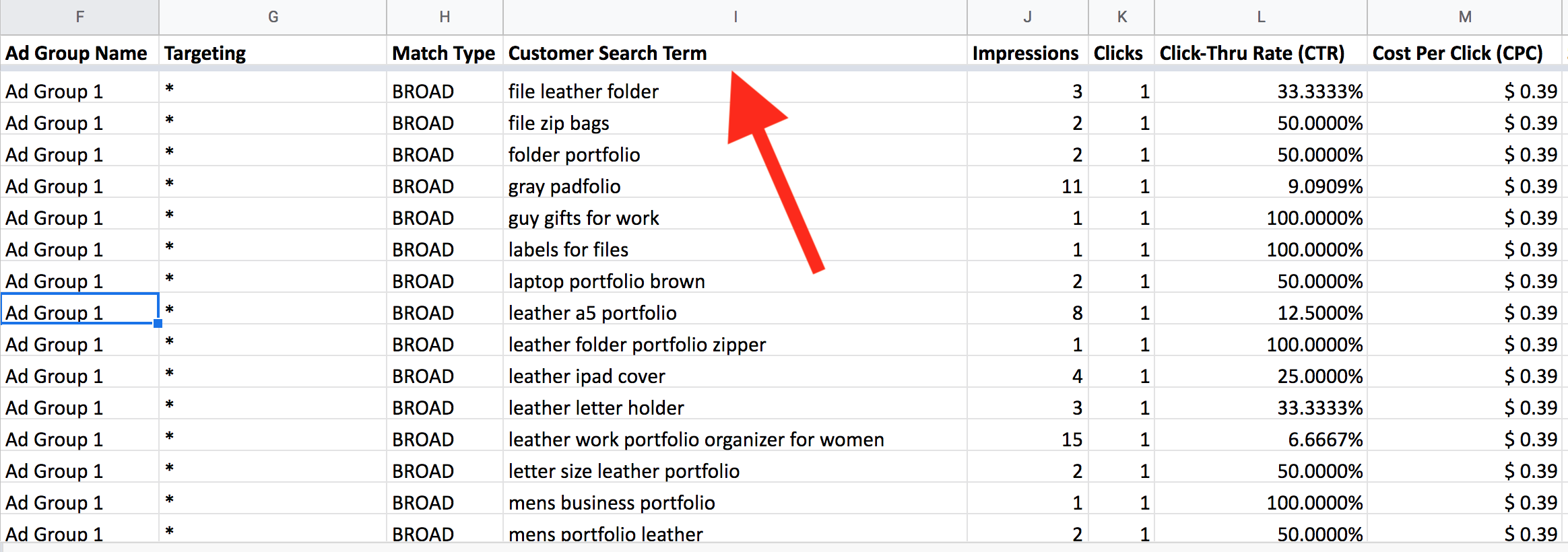Select column L header
The height and width of the screenshot is (552, 1568).
(1261, 17)
